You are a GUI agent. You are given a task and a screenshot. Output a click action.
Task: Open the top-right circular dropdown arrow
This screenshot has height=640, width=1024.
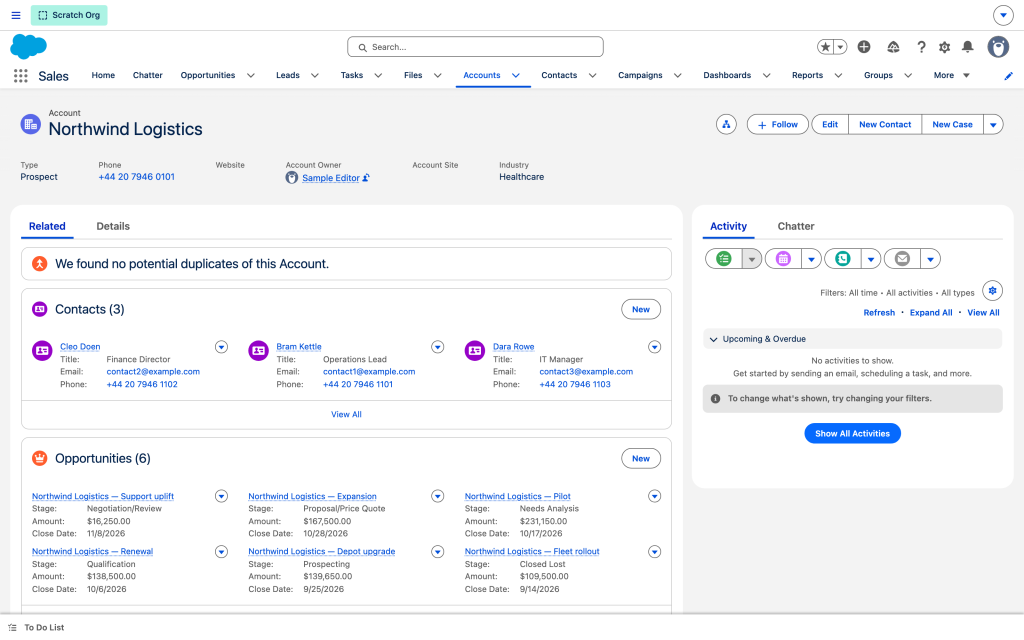1003,15
